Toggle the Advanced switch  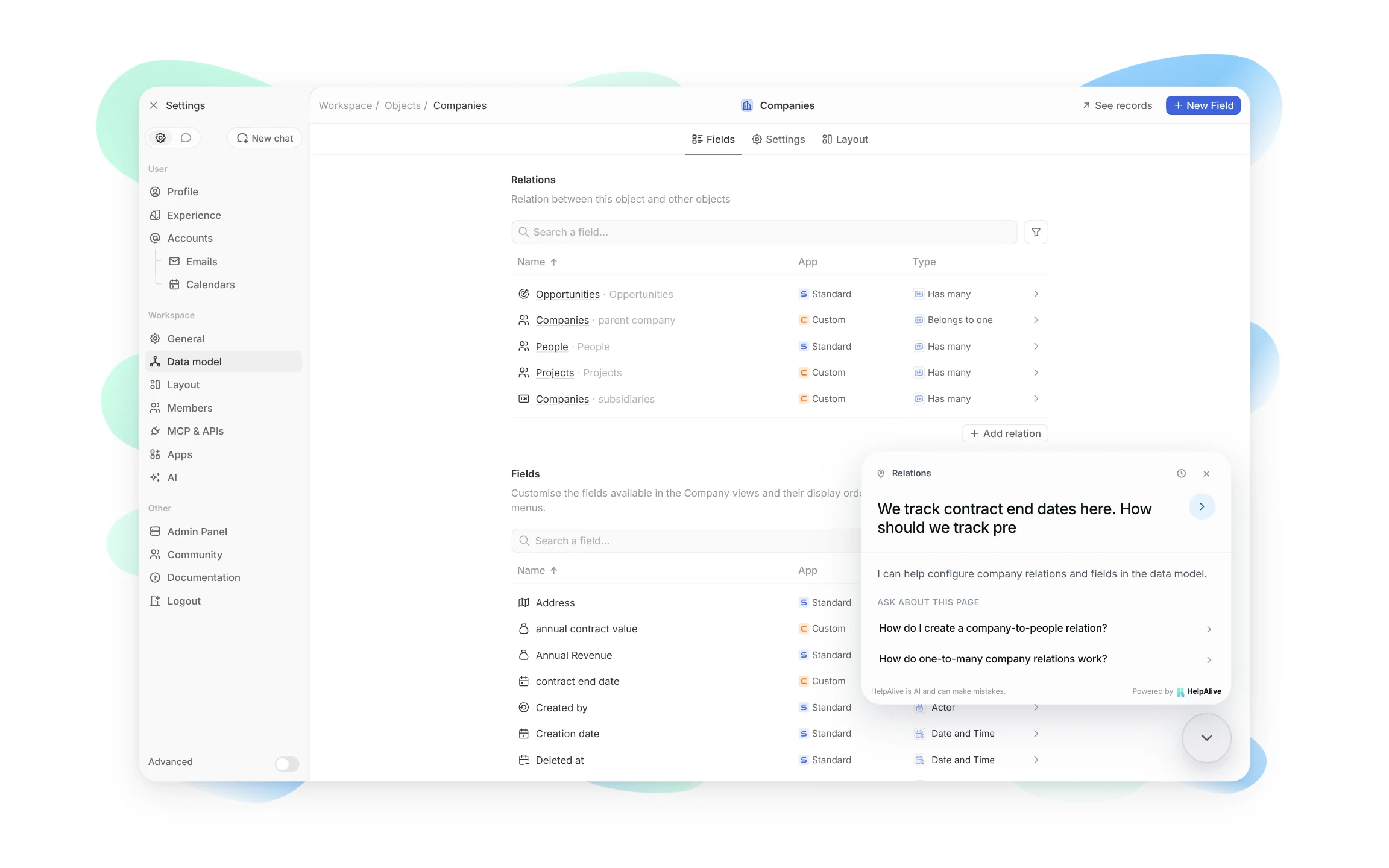pyautogui.click(x=287, y=764)
